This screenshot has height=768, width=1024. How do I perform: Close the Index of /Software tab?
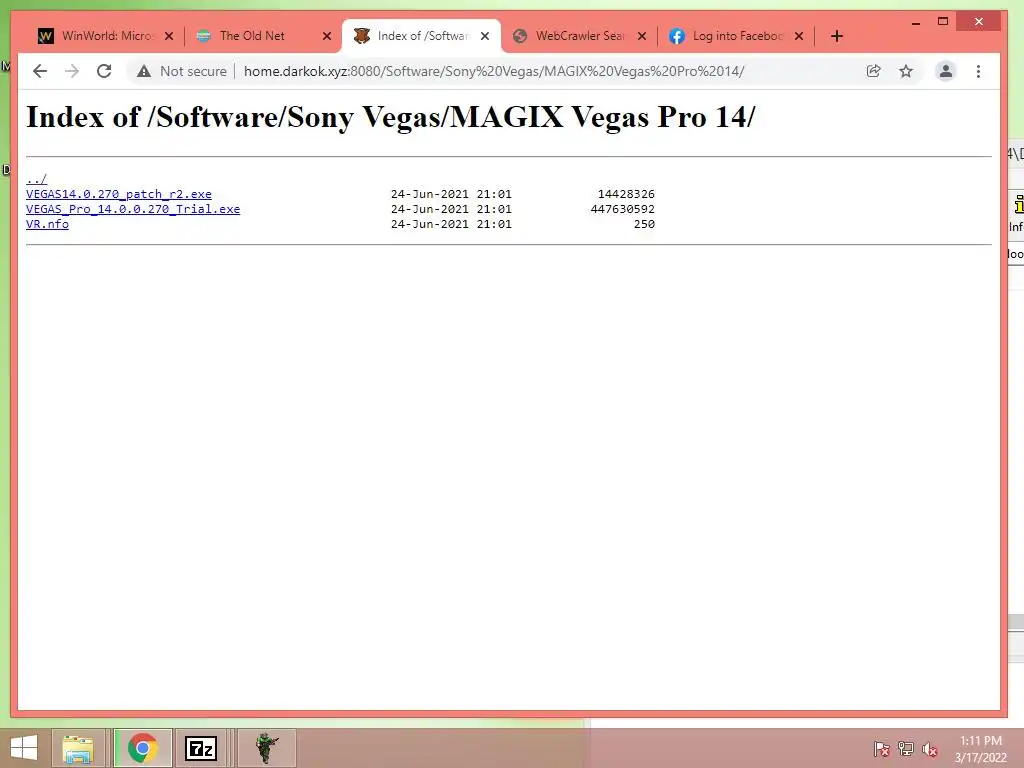tap(485, 36)
